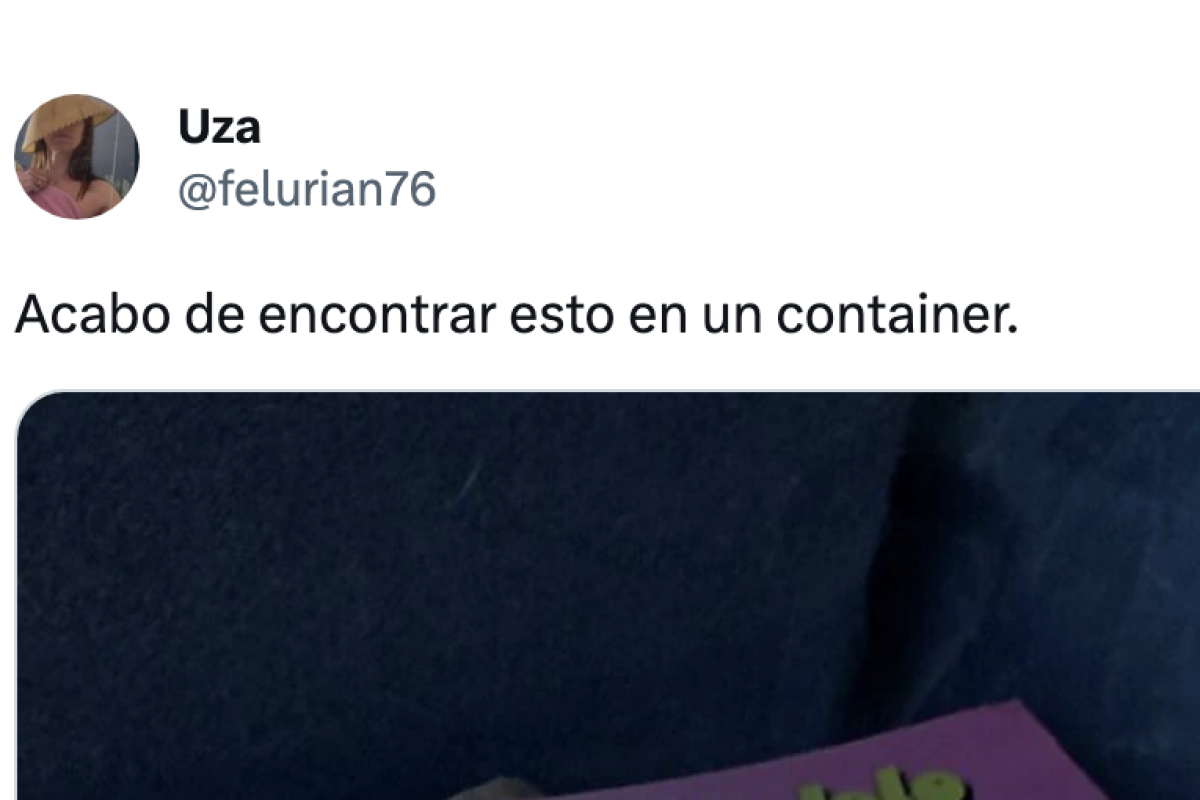Select the tweet text about the container

[517, 315]
